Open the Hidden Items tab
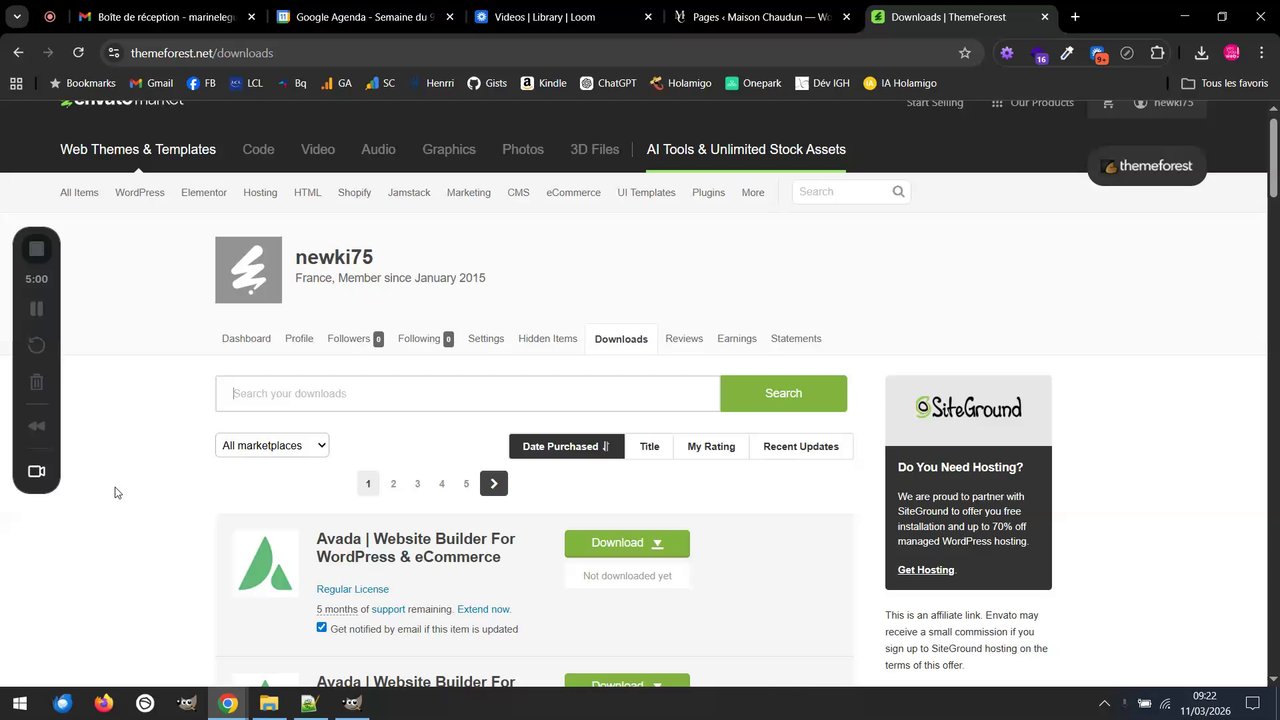Viewport: 1280px width, 720px height. [x=548, y=339]
